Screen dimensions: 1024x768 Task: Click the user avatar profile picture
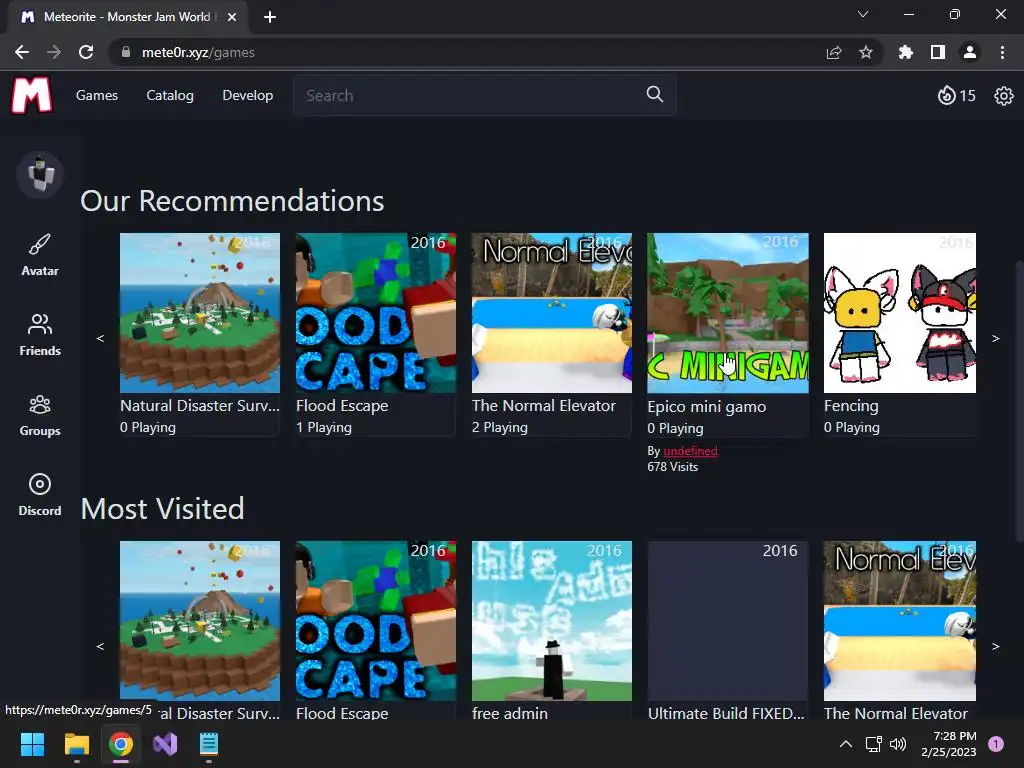[x=40, y=174]
